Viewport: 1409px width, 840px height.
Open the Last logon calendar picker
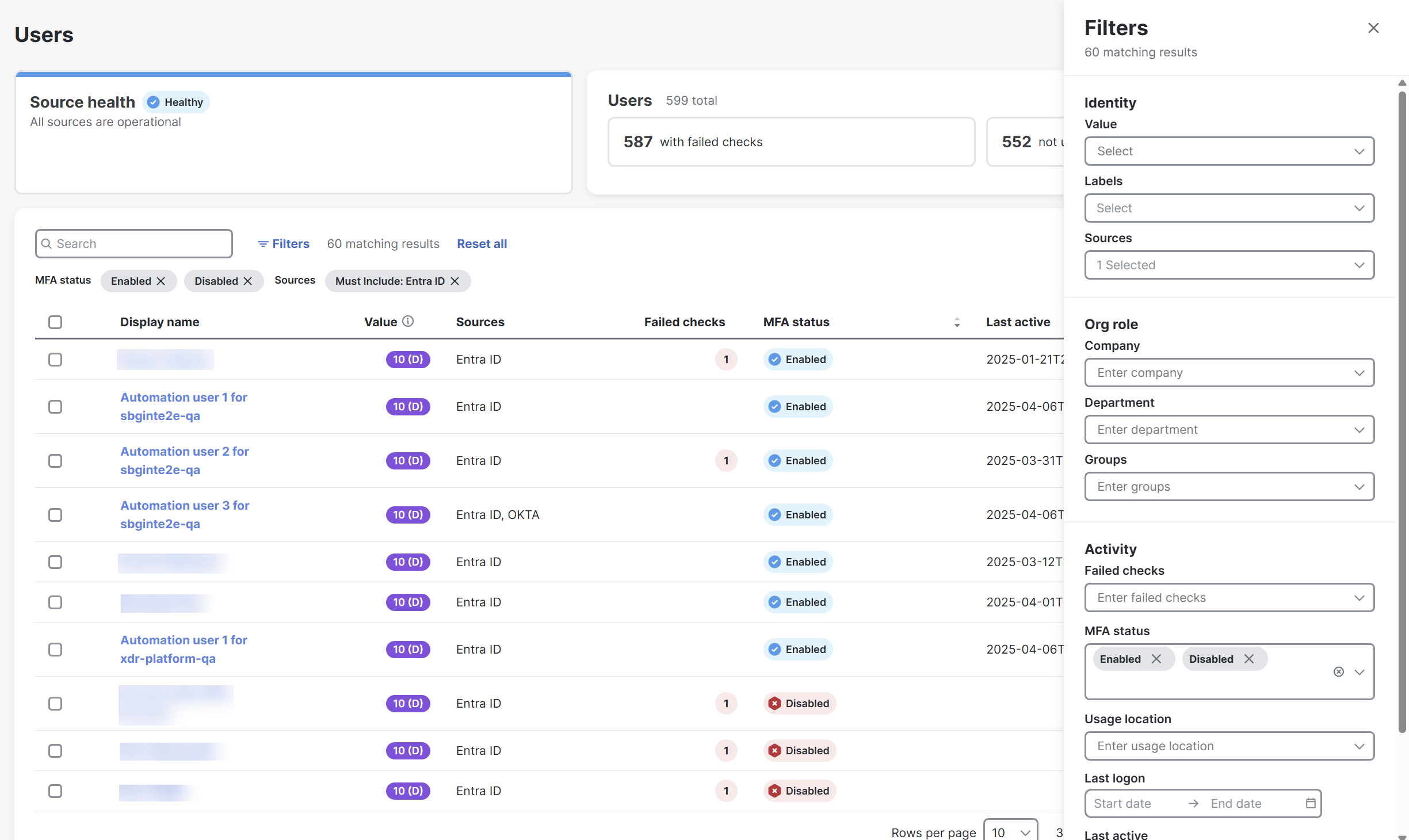[x=1311, y=803]
